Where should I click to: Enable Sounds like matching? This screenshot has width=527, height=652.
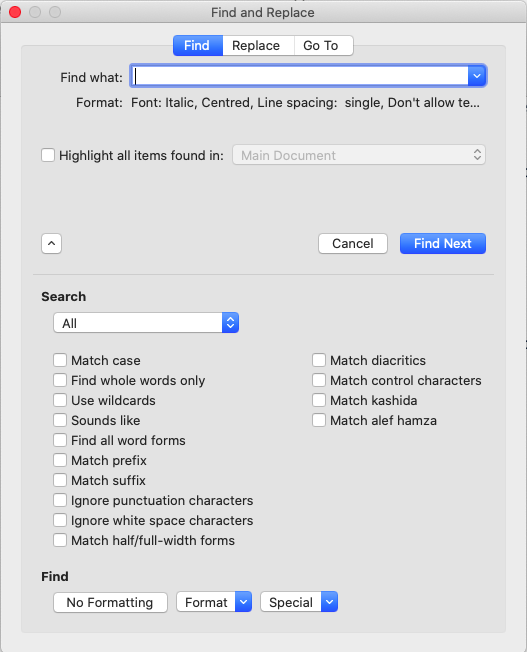coord(60,420)
